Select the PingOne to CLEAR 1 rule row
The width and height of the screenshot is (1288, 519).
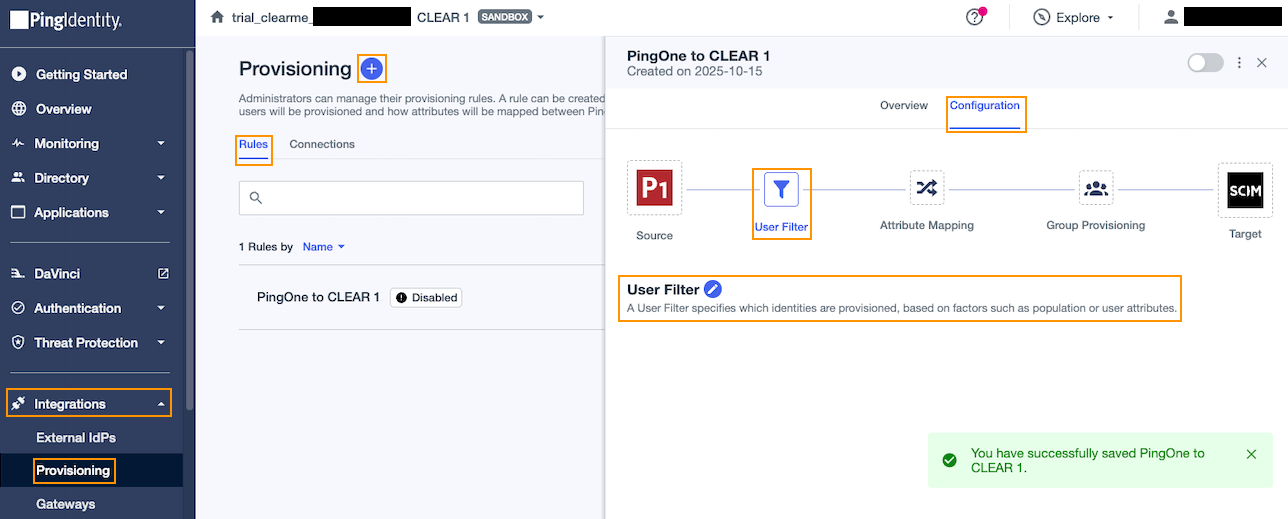[x=421, y=297]
